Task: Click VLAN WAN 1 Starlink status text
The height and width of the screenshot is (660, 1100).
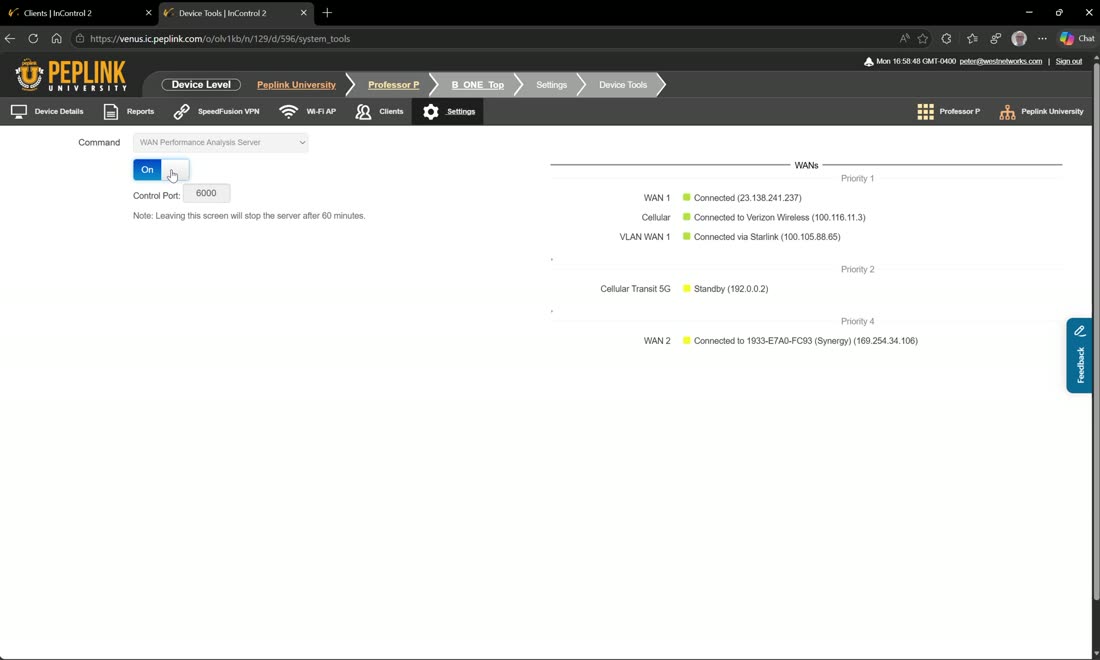Action: click(x=767, y=237)
